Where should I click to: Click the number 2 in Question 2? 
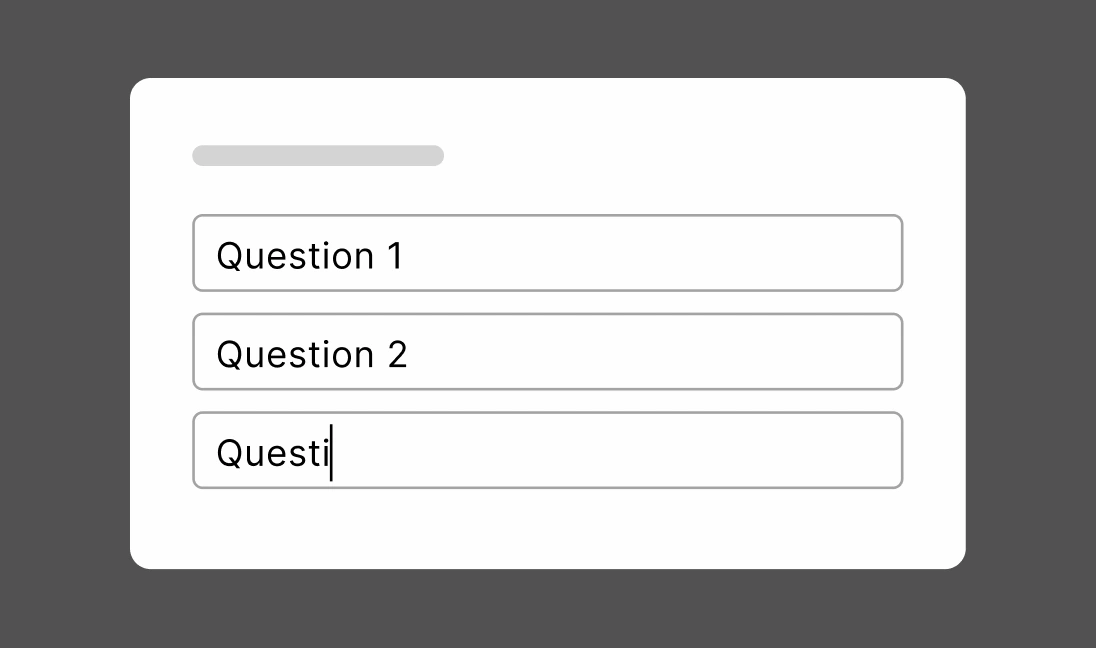tap(397, 354)
